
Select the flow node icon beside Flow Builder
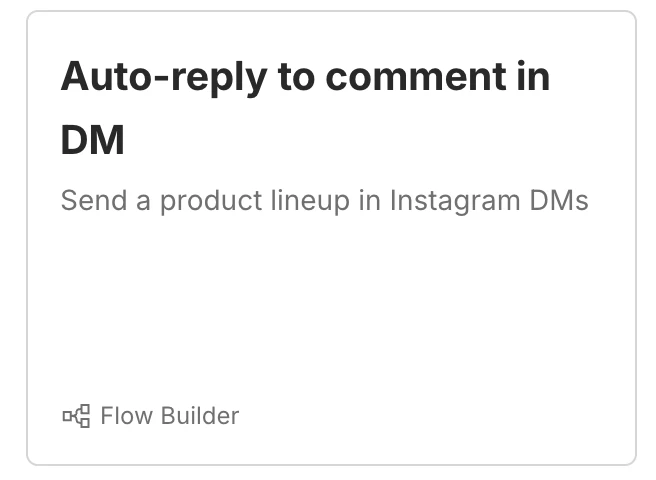click(x=76, y=415)
